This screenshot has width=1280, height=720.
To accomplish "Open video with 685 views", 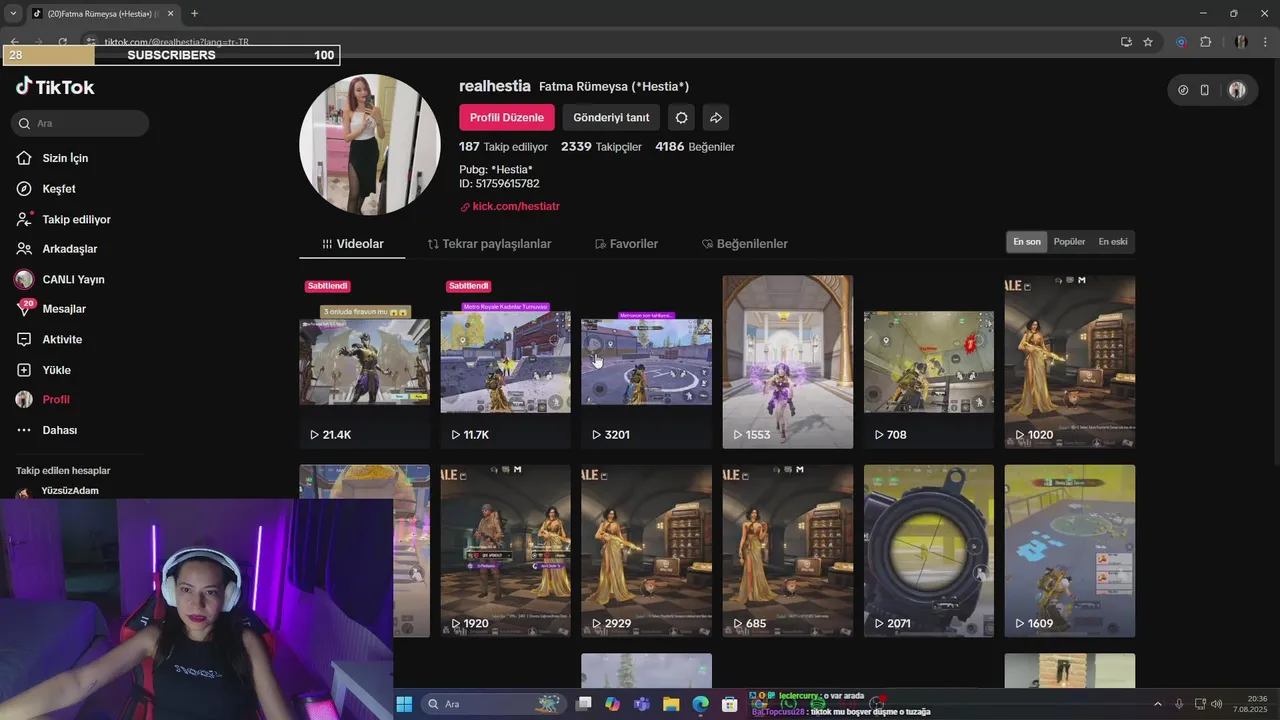I will click(x=788, y=551).
